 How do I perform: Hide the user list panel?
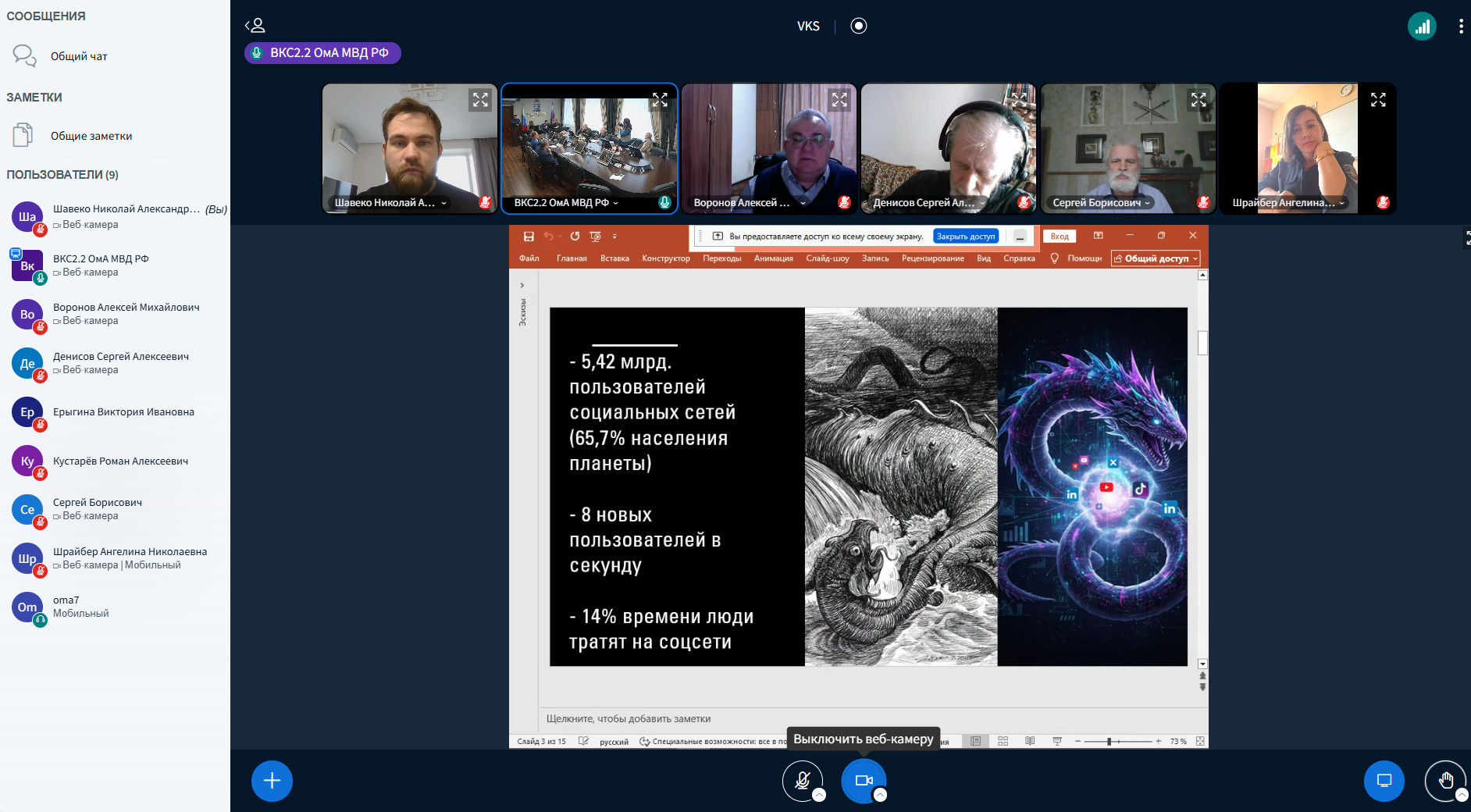(x=255, y=26)
